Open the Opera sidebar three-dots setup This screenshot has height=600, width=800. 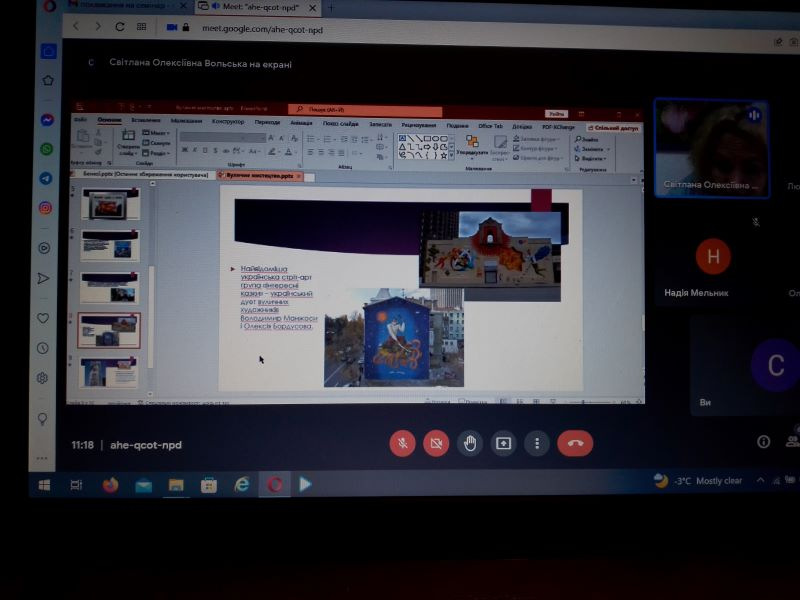(x=42, y=458)
